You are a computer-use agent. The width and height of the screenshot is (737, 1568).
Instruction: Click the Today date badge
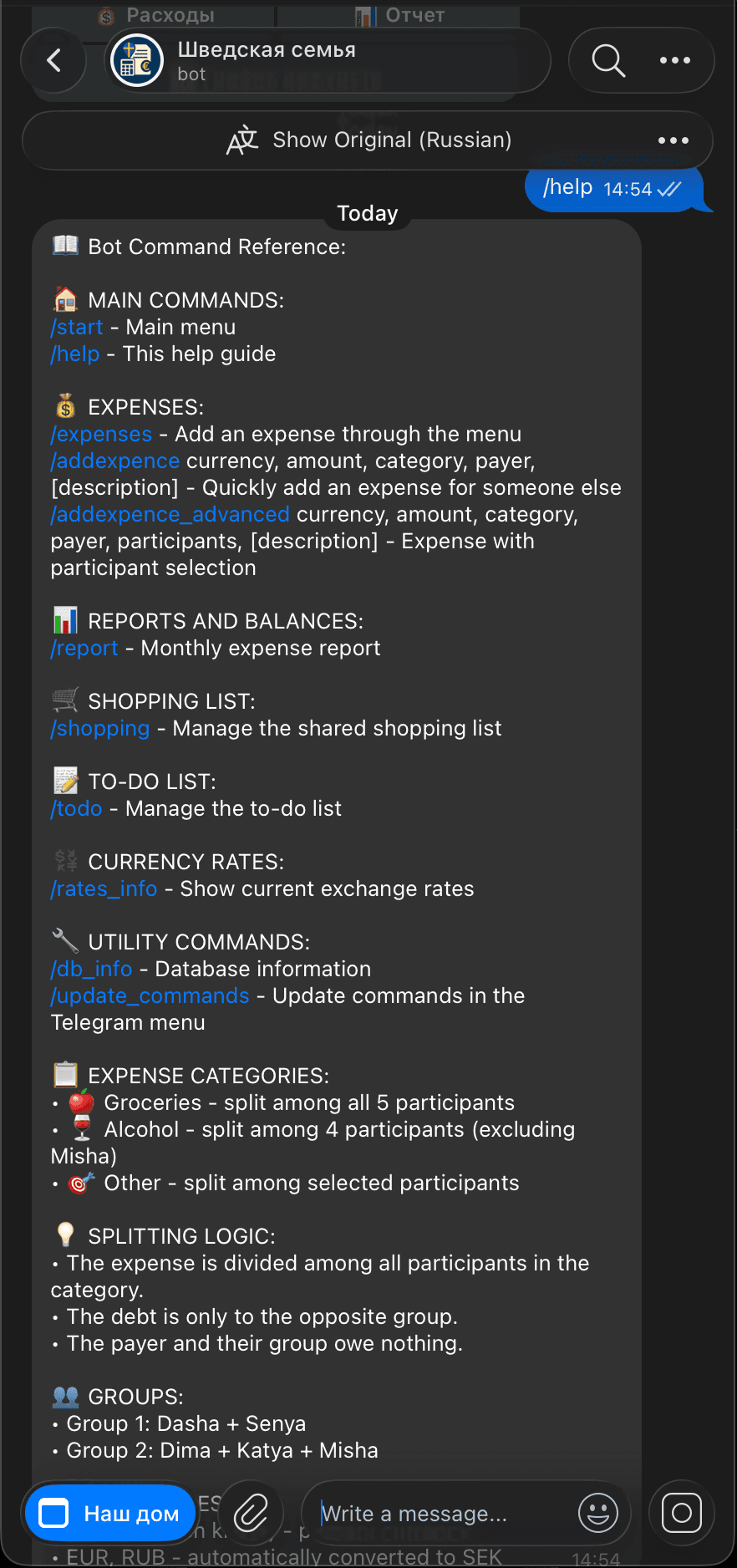[x=368, y=213]
